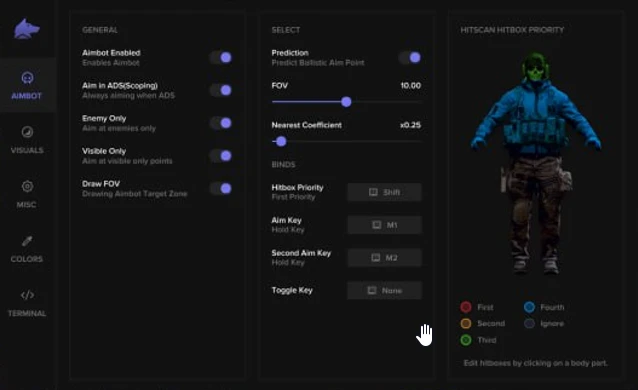Toggle the Enemy Only switch

[221, 123]
